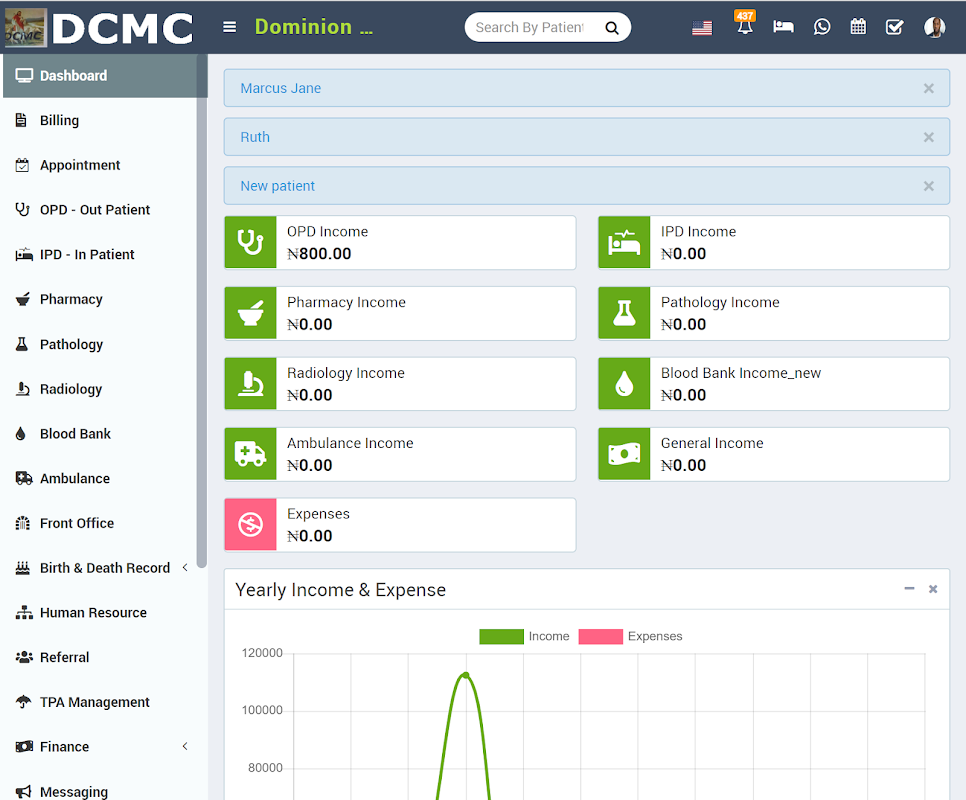The height and width of the screenshot is (800, 966).
Task: Open the bed status icon
Action: pos(783,27)
